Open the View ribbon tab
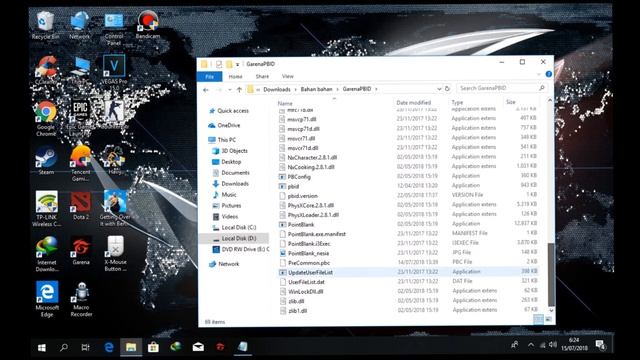This screenshot has height=360, width=640. 288,76
